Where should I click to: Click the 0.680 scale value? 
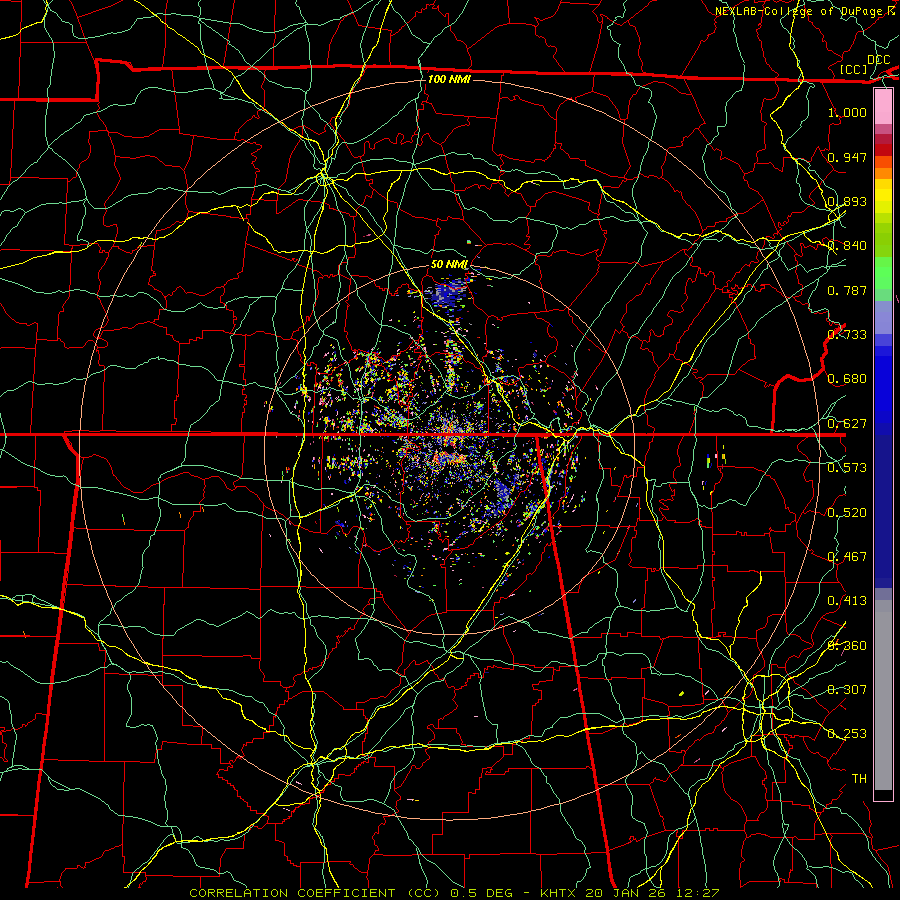(x=847, y=379)
